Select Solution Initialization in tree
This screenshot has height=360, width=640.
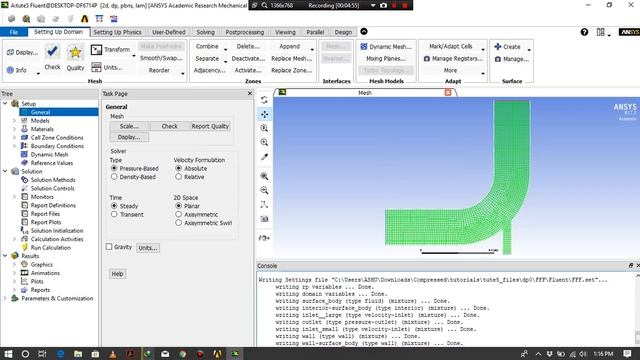tap(57, 231)
